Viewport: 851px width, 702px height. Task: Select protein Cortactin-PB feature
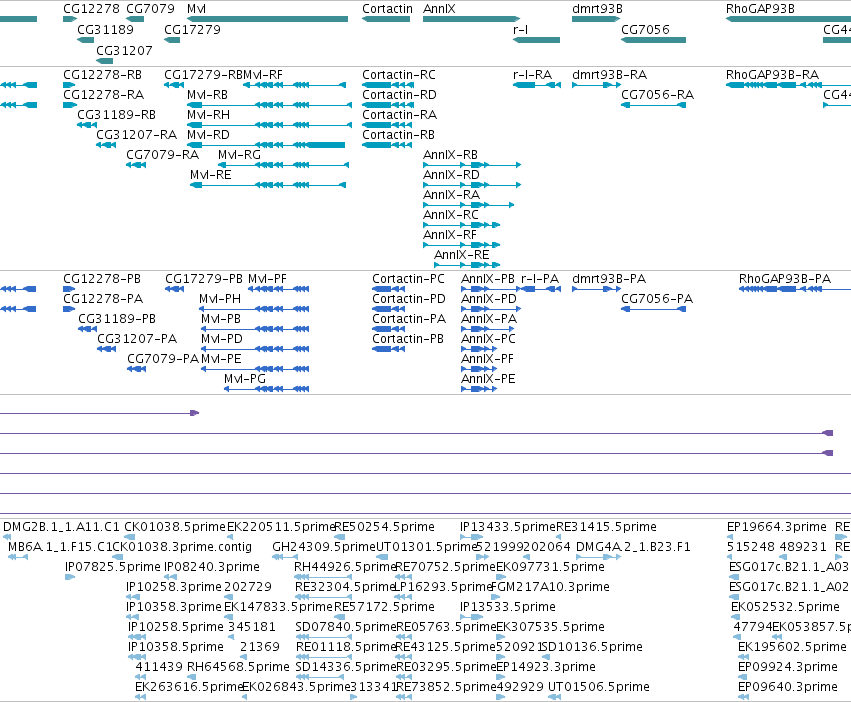tap(389, 349)
